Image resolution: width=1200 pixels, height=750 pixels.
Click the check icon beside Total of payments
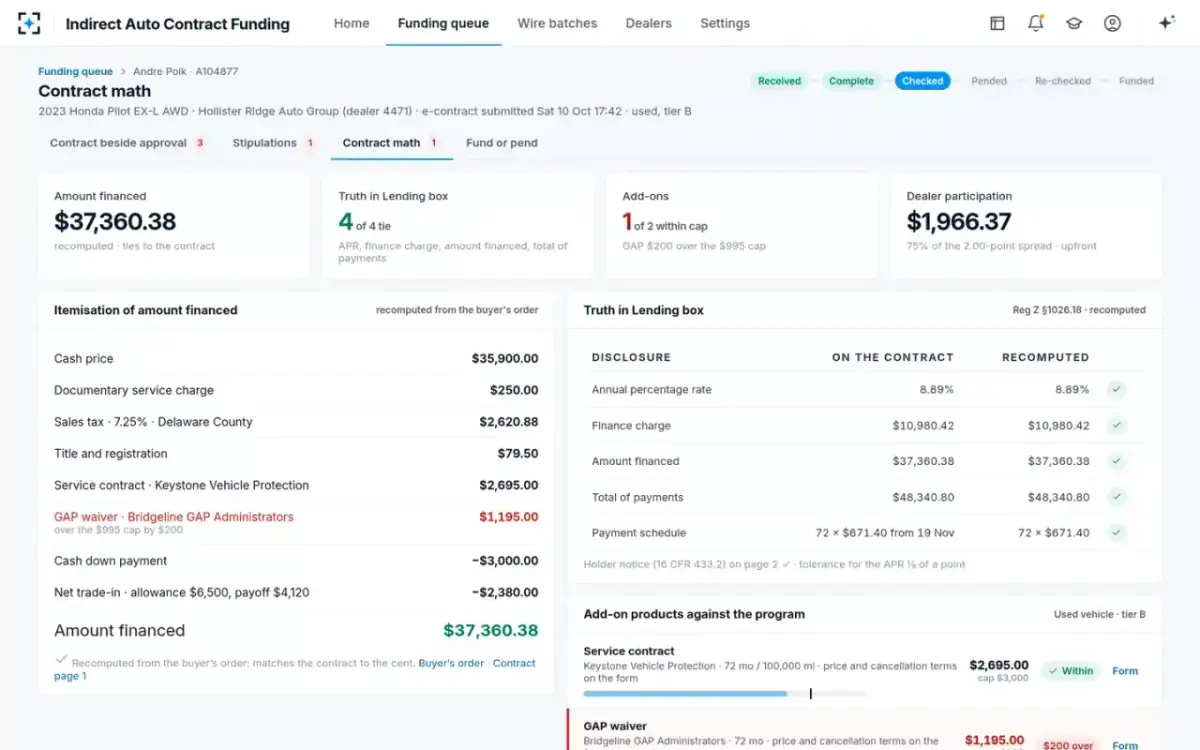[x=1117, y=497]
